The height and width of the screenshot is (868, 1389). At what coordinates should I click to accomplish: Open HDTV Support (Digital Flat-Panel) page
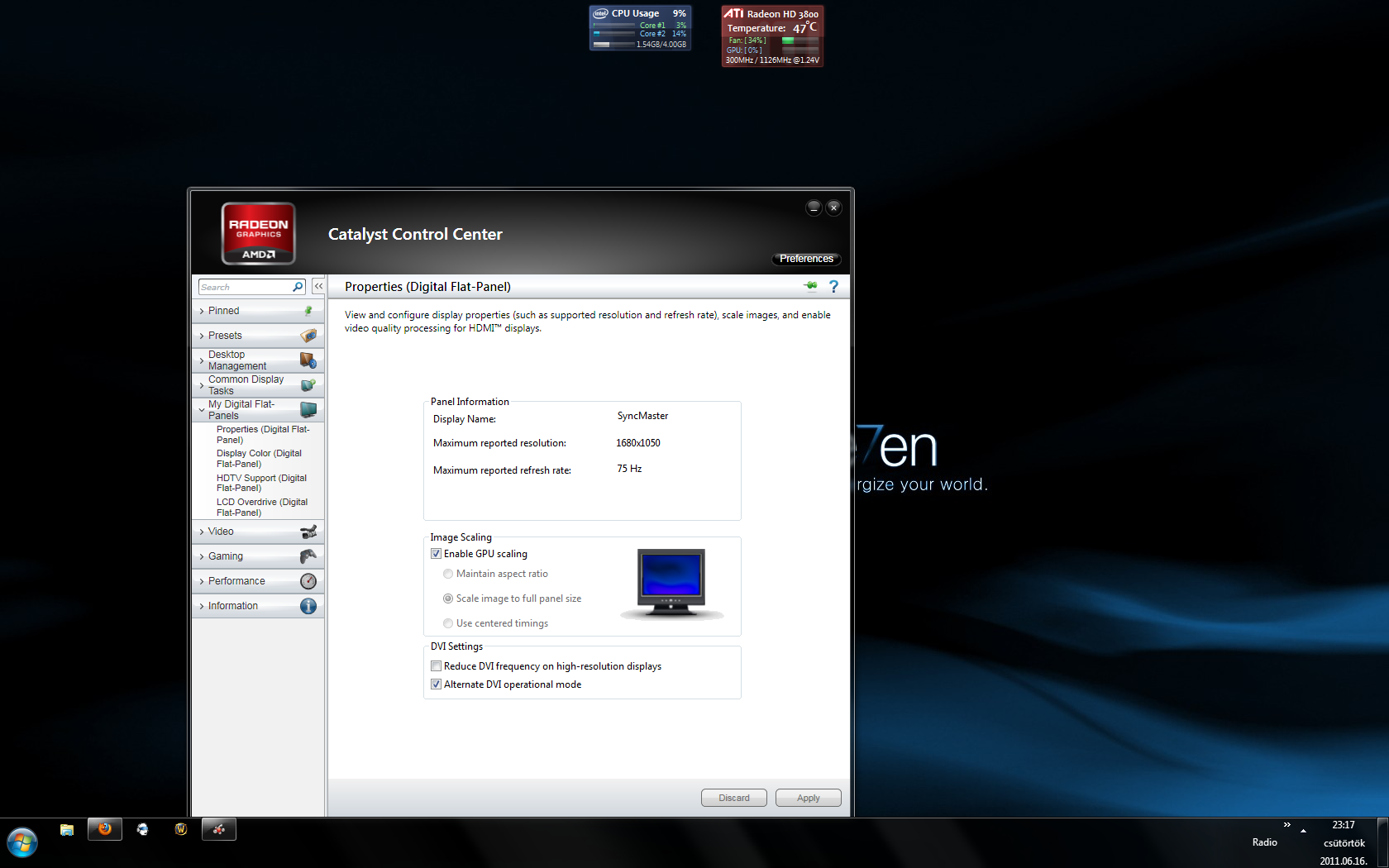click(261, 483)
